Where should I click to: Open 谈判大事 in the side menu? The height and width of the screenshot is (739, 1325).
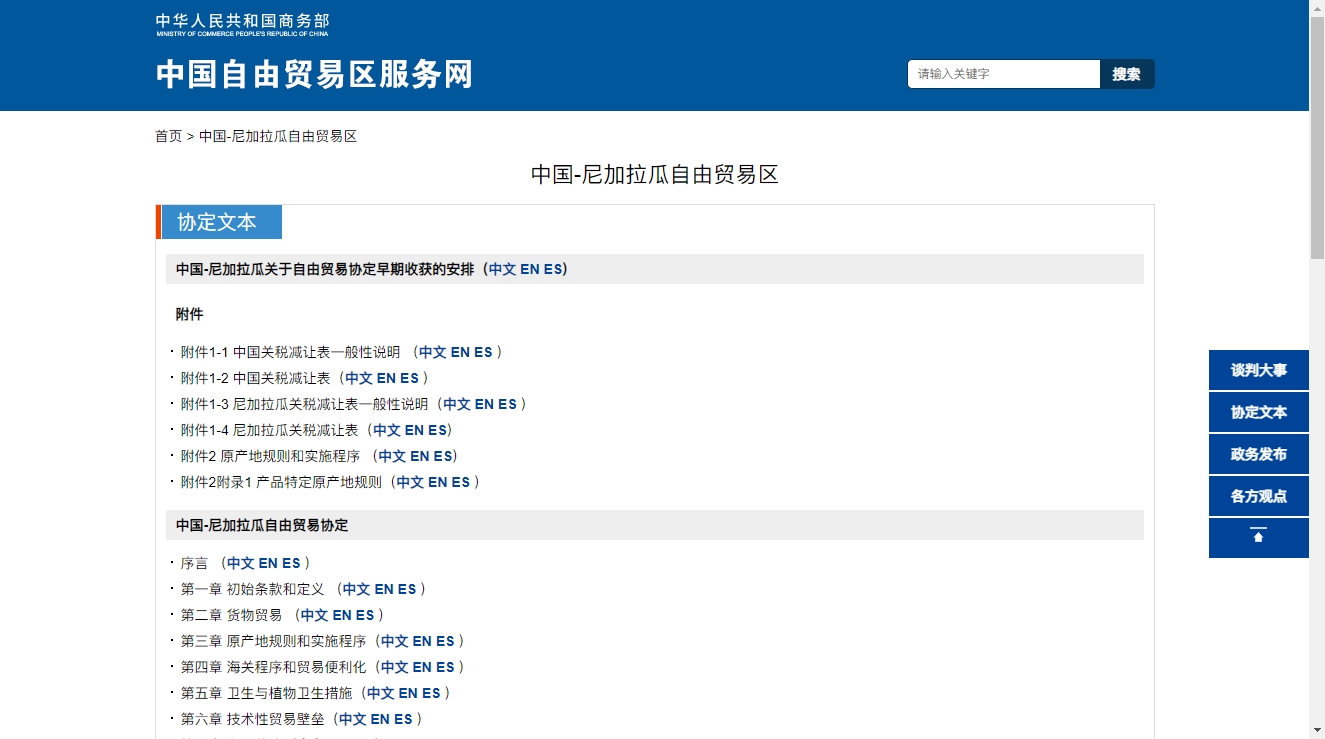click(1258, 370)
